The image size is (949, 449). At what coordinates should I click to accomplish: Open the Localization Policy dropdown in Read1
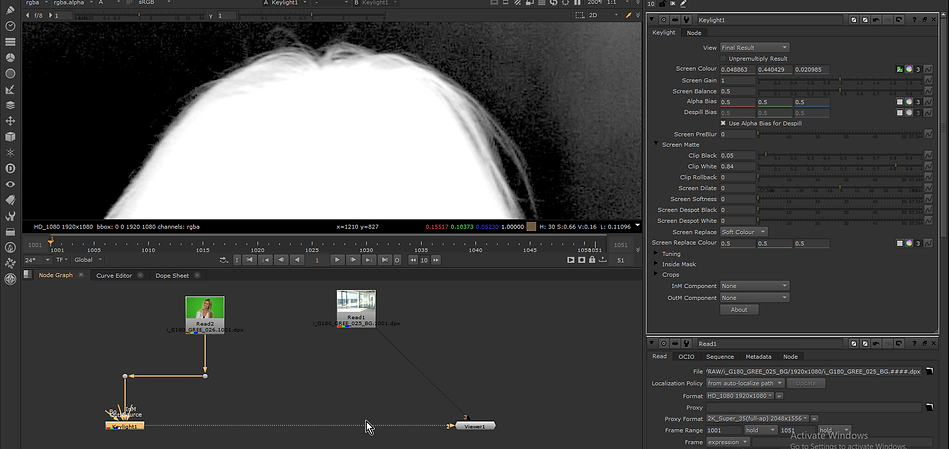745,383
